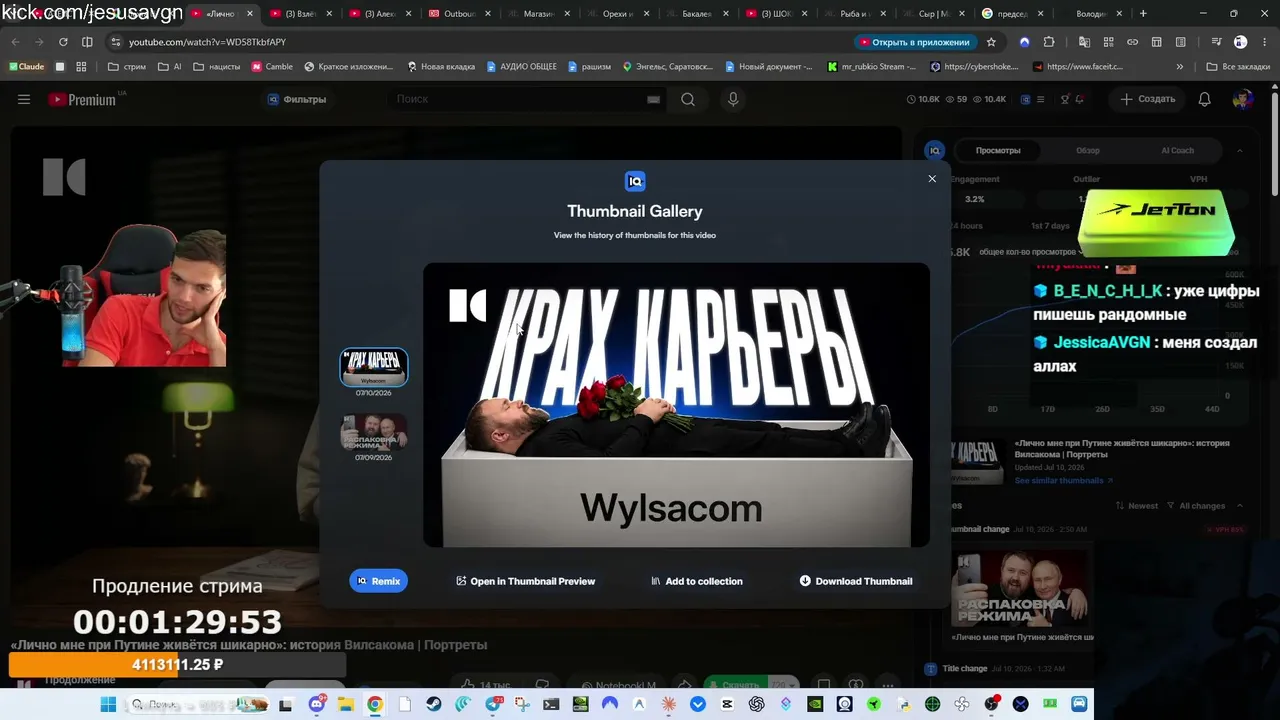
Task: Click Открыть в приложении button
Action: (x=914, y=42)
